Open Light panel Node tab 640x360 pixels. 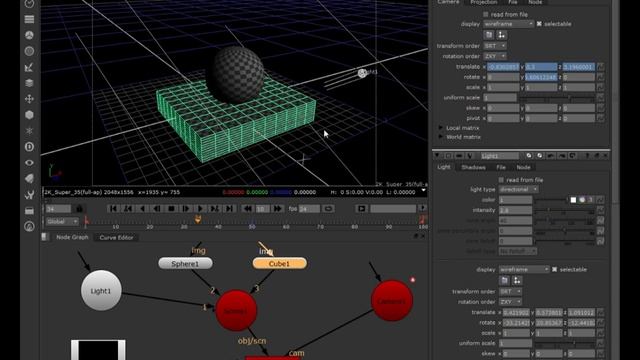point(523,167)
